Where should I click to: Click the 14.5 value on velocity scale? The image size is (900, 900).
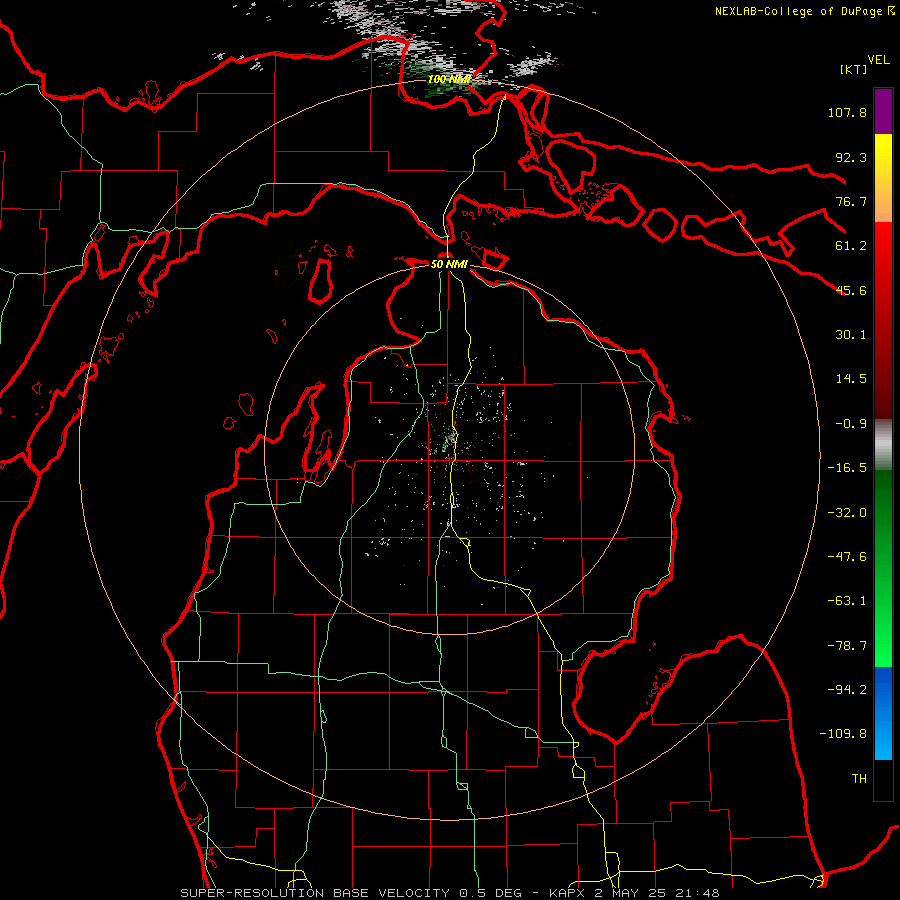point(851,379)
